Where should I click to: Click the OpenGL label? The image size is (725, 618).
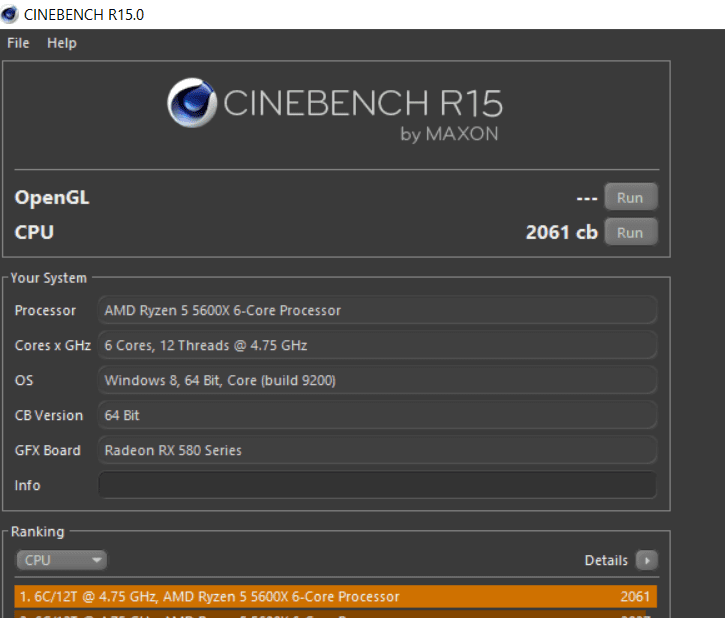tap(52, 198)
